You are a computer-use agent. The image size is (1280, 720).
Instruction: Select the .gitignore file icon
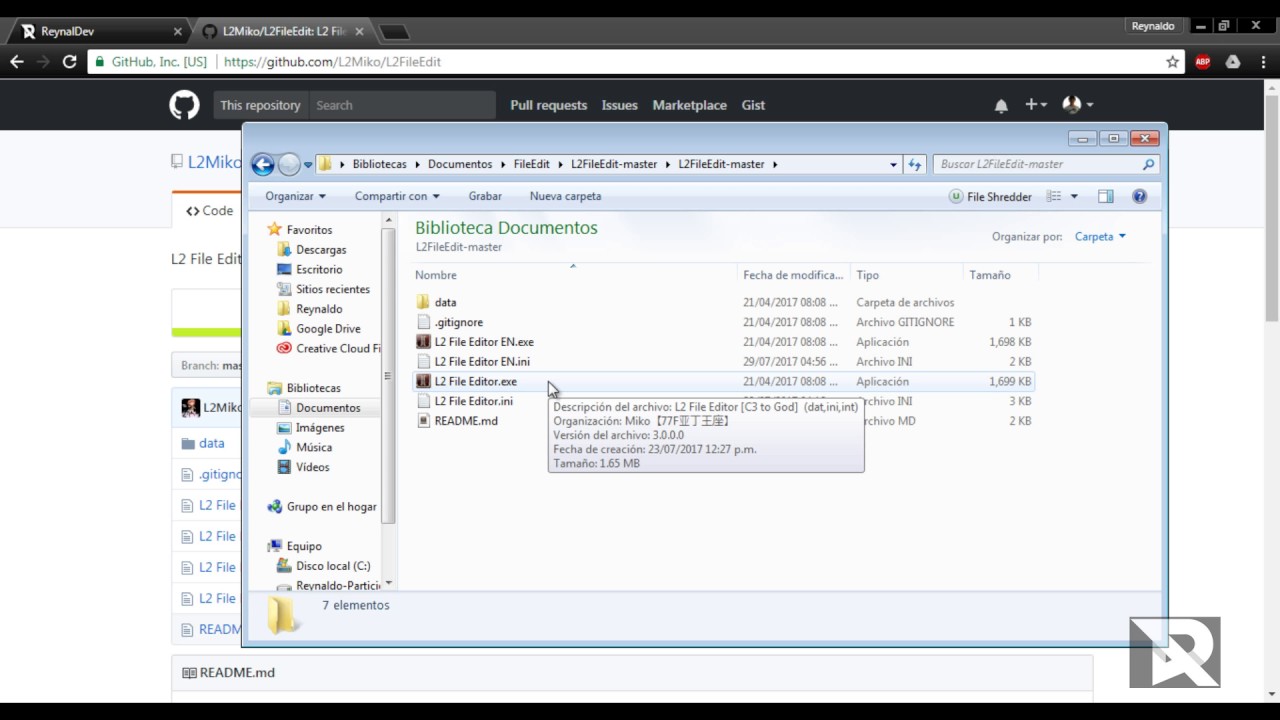[423, 322]
